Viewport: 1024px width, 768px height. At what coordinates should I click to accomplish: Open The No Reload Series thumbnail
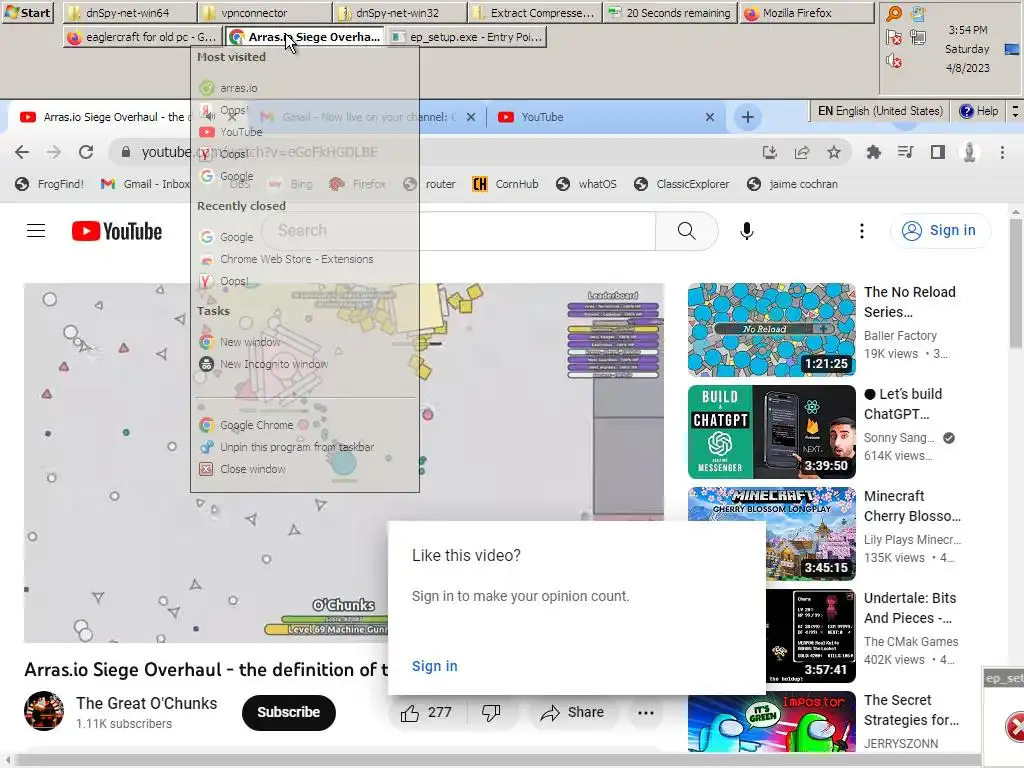[x=771, y=330]
